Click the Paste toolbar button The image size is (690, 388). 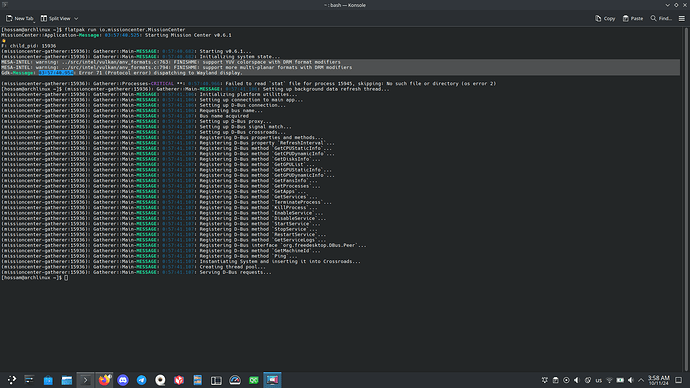pos(633,18)
